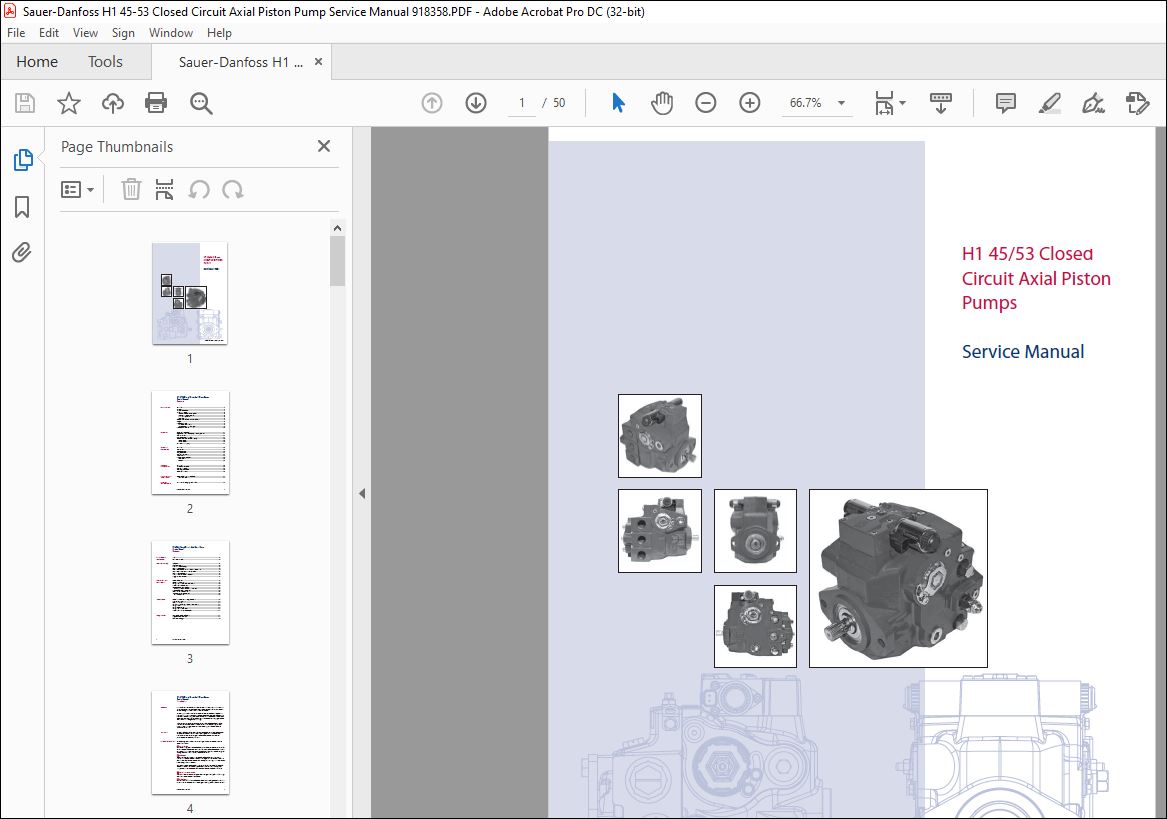The height and width of the screenshot is (819, 1167).
Task: Click the 'Service Manual' title text
Action: pos(1023,351)
